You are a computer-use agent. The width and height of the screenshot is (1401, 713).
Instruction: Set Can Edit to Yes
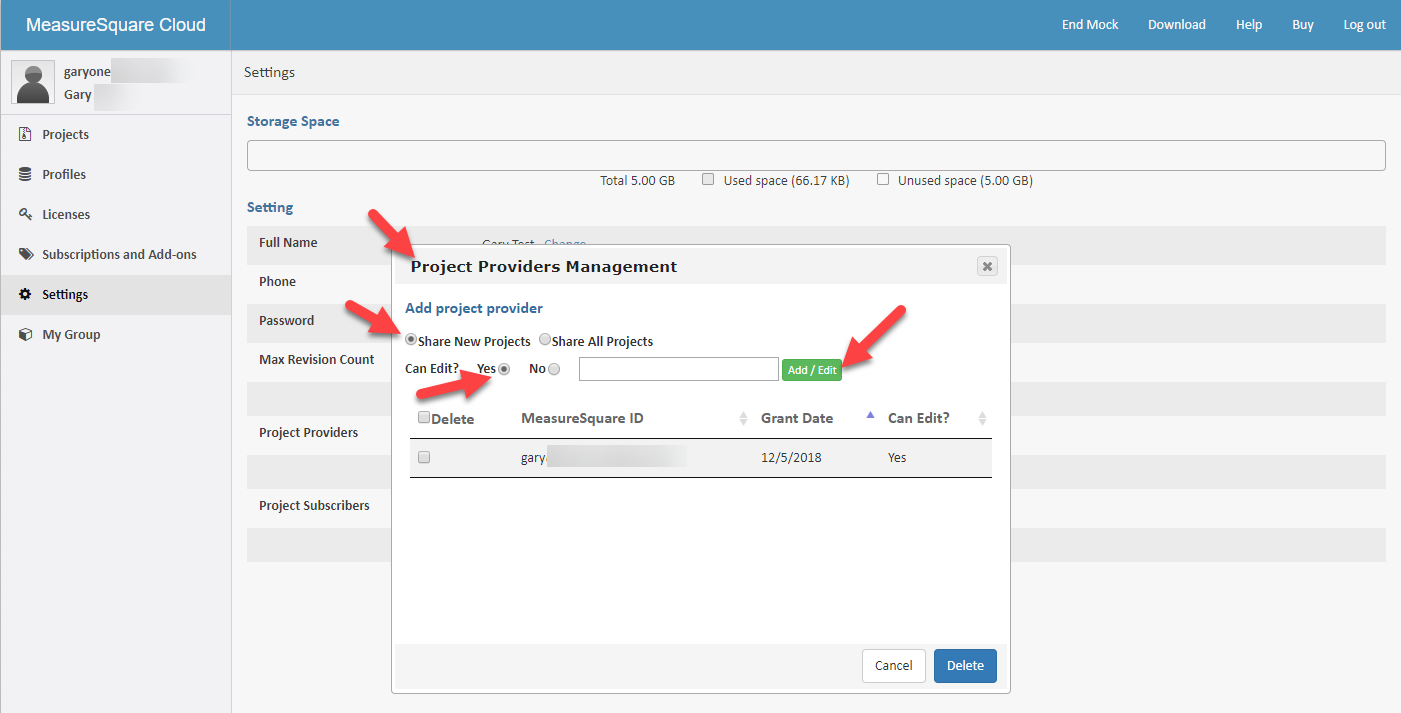[x=504, y=369]
